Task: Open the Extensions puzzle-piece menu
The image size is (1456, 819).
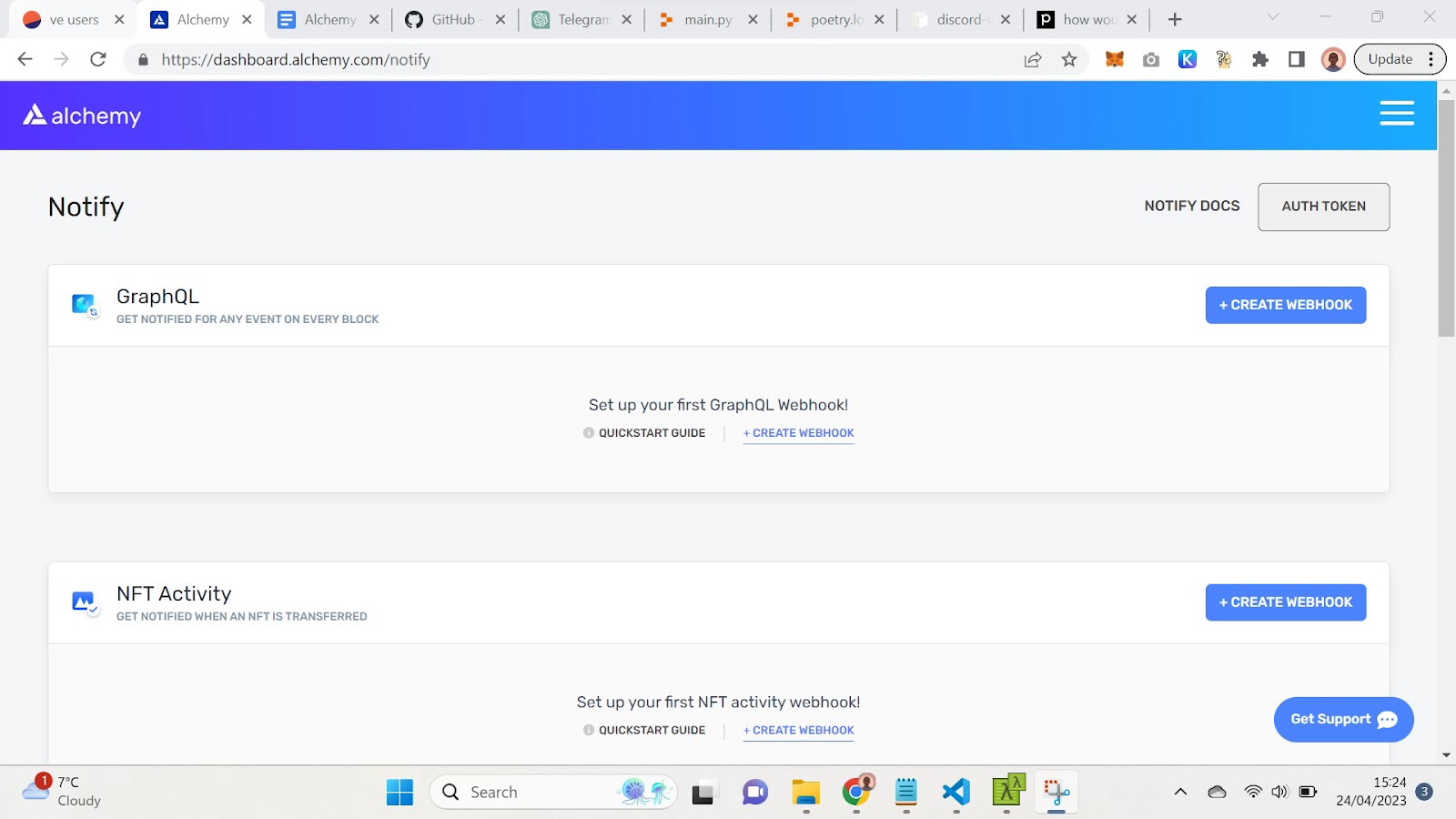Action: coord(1260,59)
